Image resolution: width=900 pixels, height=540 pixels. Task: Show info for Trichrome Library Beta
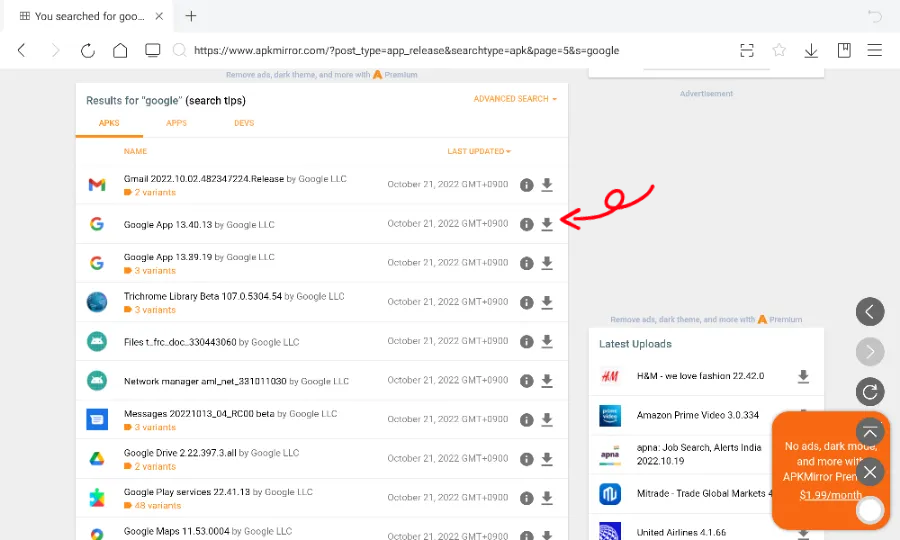point(526,302)
